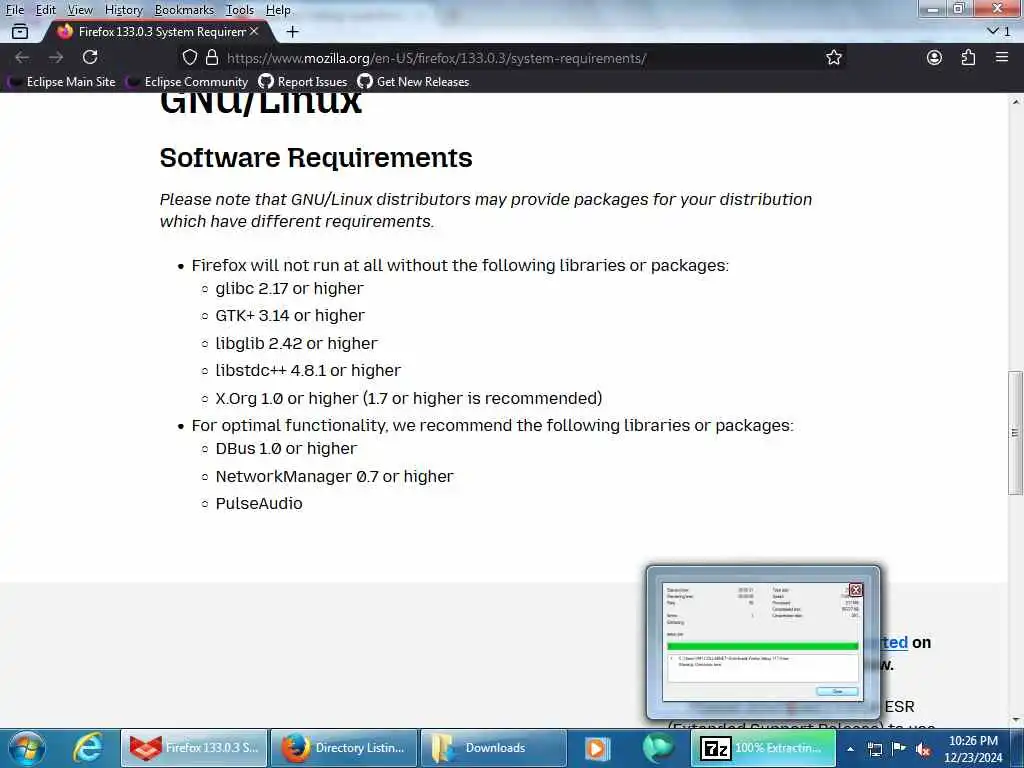Viewport: 1024px width, 768px height.
Task: Go back to the previous page
Action: [22, 57]
